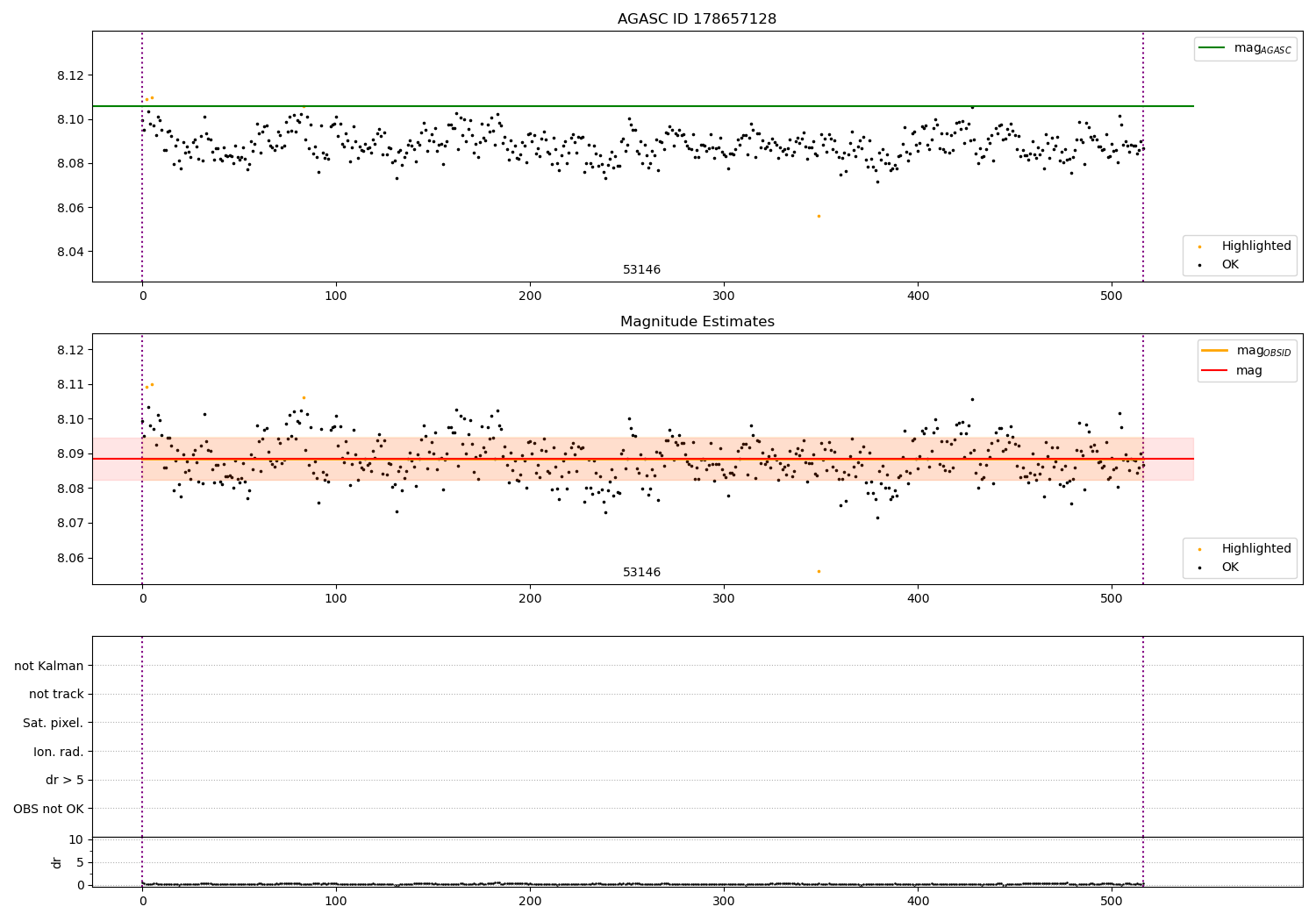Click the AGASC ID 178657128 title
Image resolution: width=1316 pixels, height=921 pixels.
[x=697, y=19]
